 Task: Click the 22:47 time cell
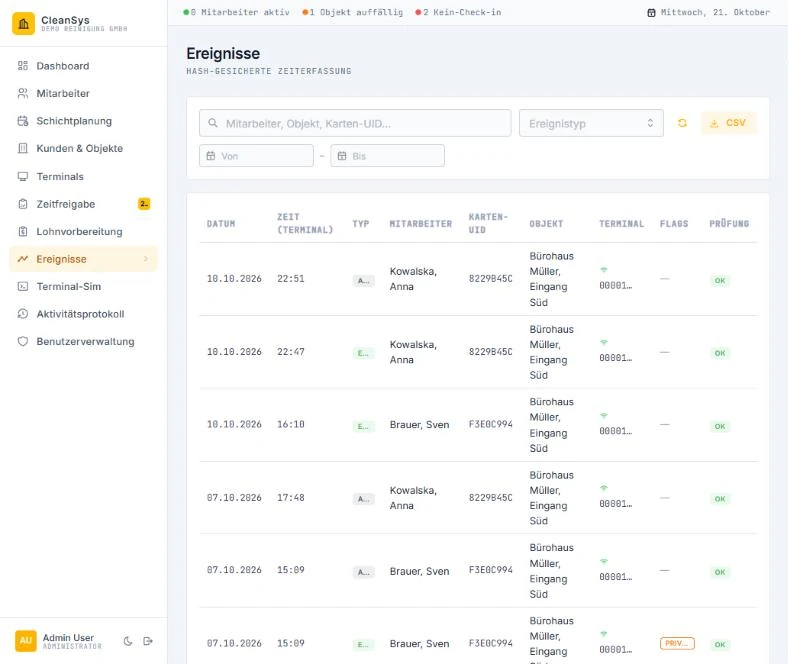click(x=291, y=352)
